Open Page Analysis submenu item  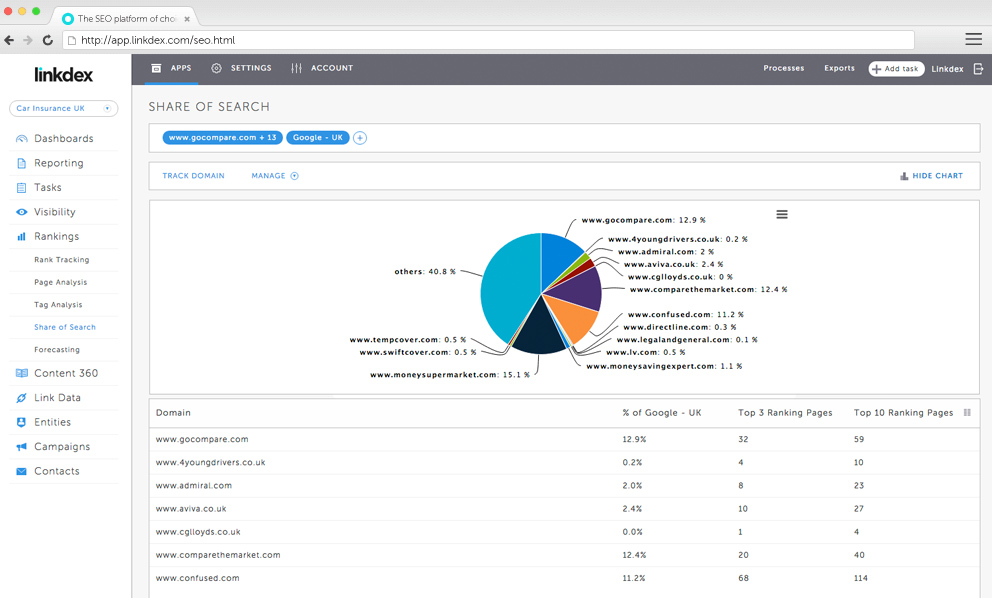pos(61,282)
